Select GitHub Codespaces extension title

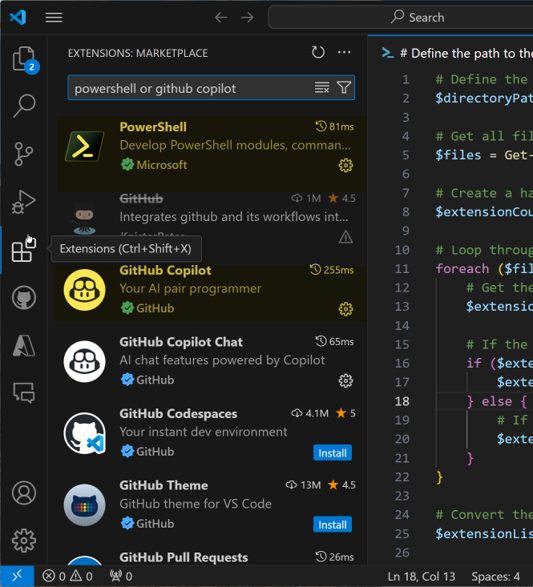click(x=178, y=414)
